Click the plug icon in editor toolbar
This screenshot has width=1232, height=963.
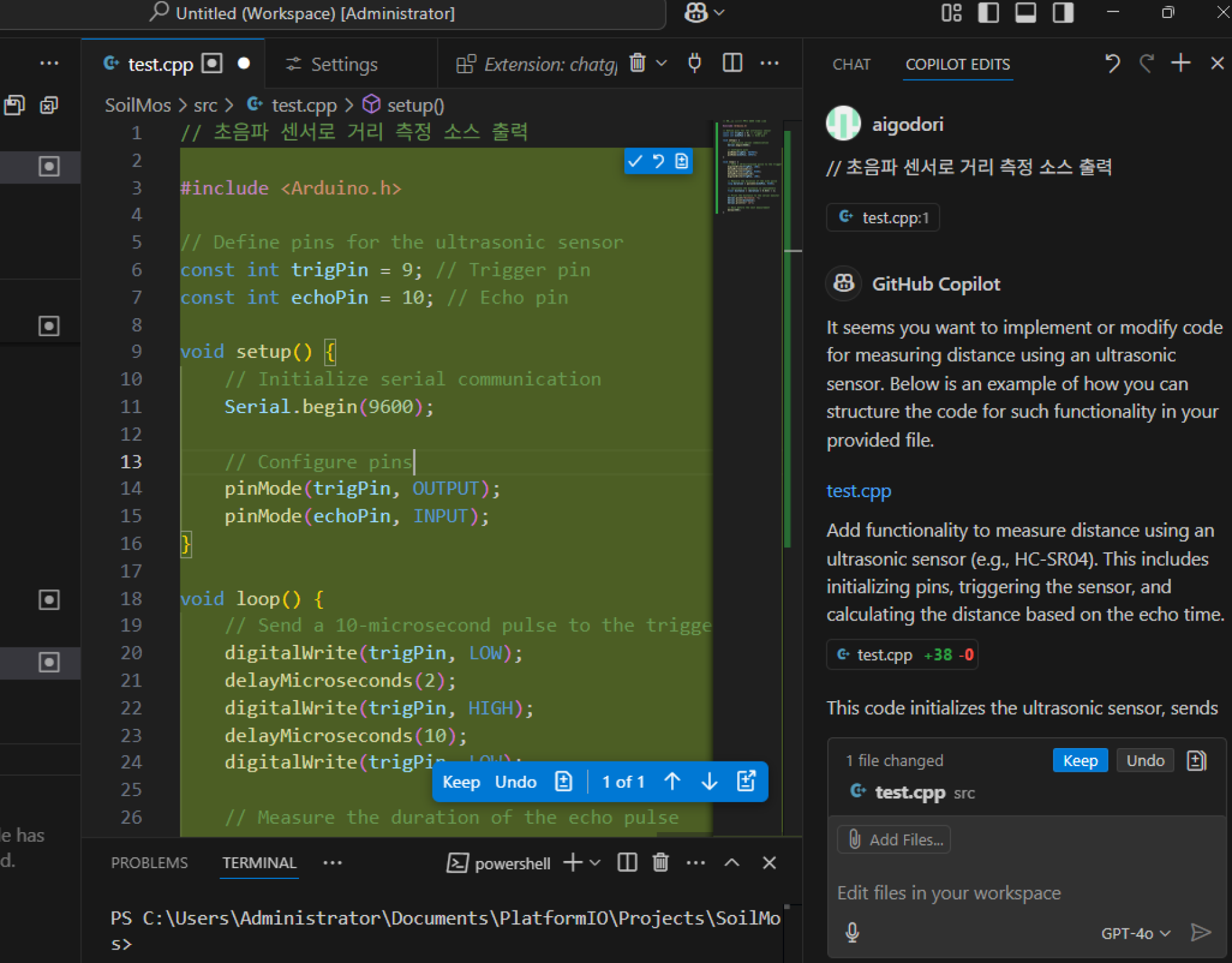tap(694, 63)
